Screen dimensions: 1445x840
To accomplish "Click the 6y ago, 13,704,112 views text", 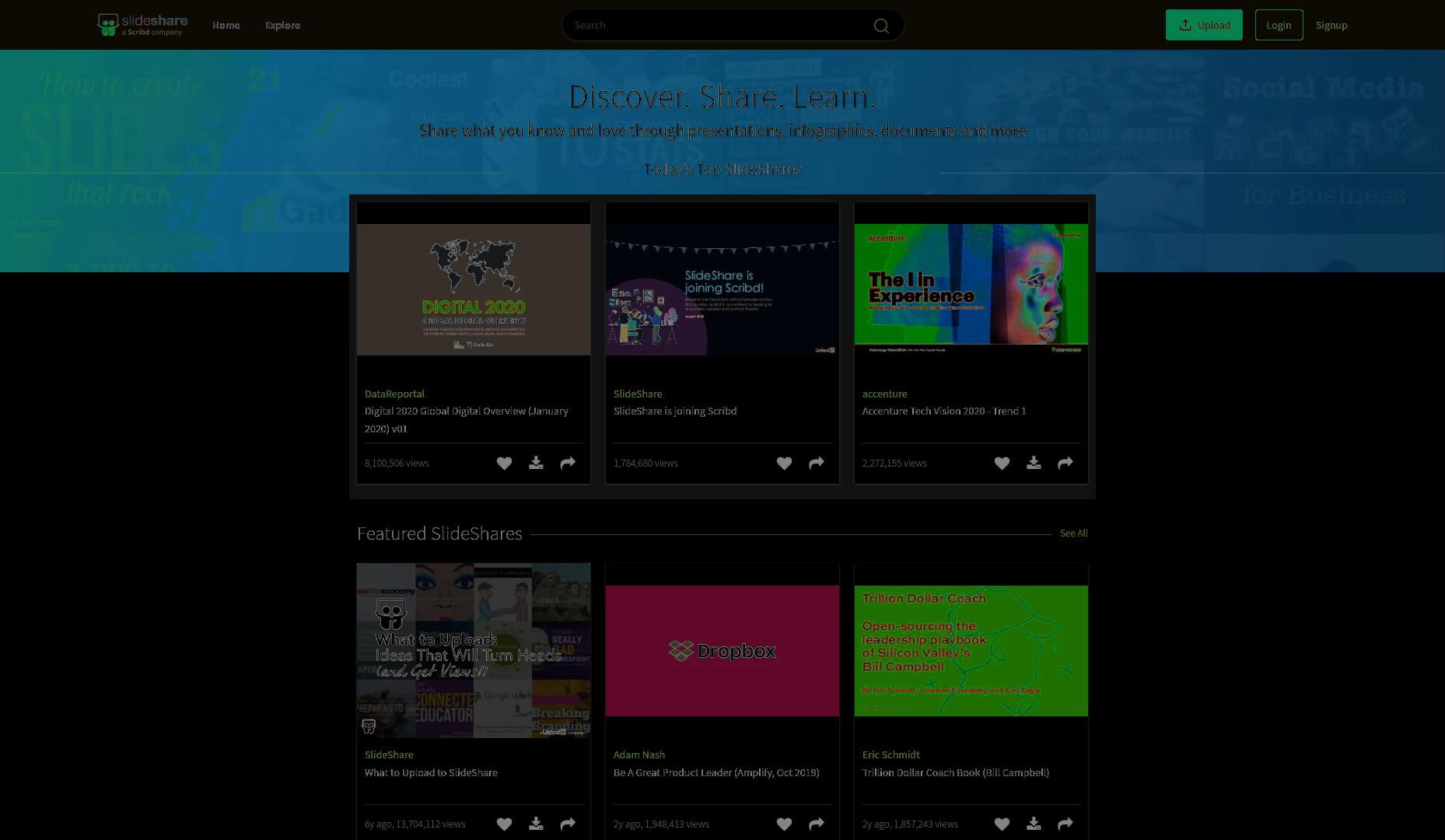I will coord(415,824).
